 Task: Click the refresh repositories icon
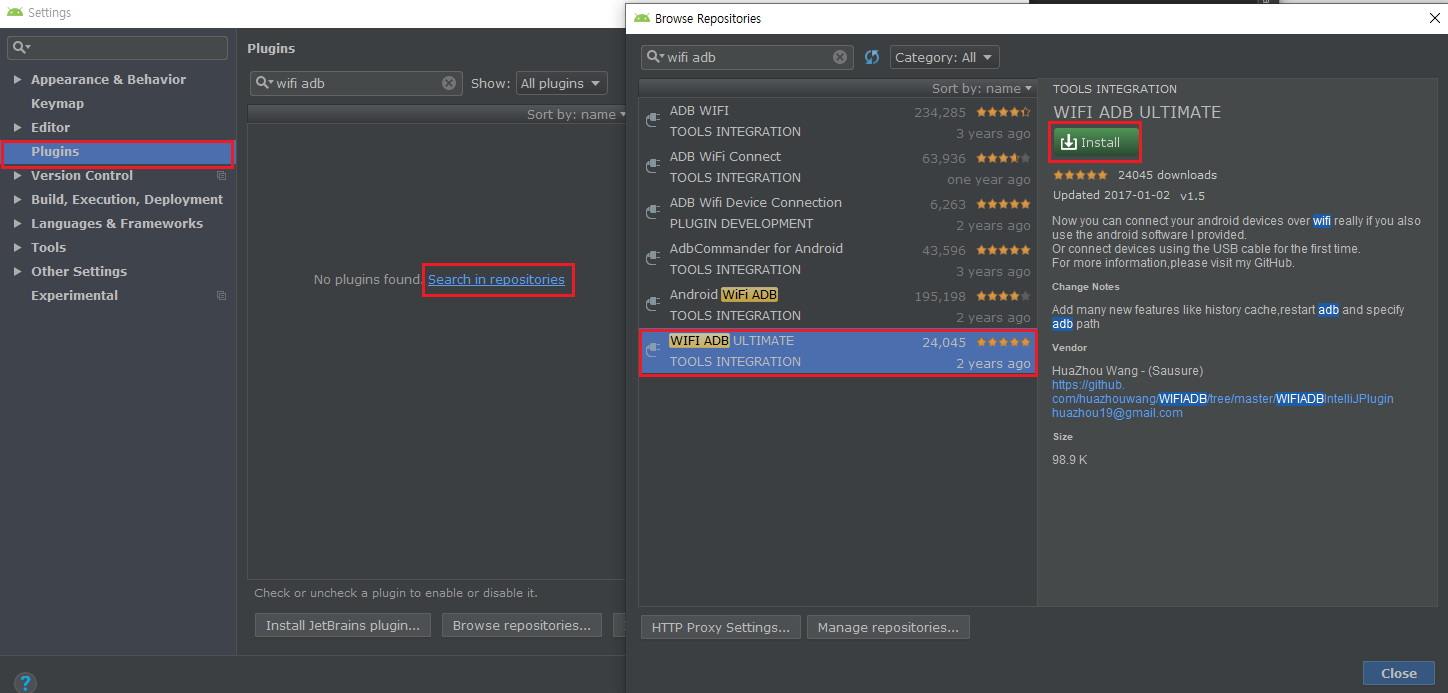coord(872,57)
